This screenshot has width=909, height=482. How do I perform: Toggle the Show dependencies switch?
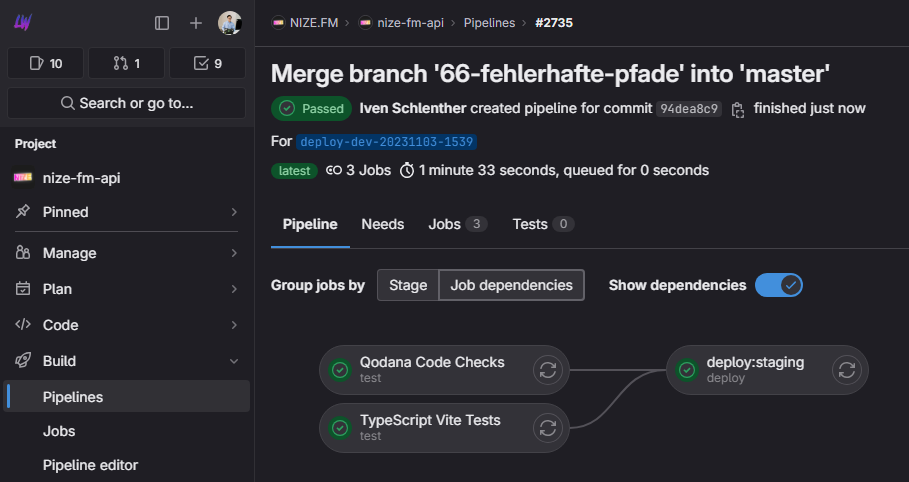(778, 285)
